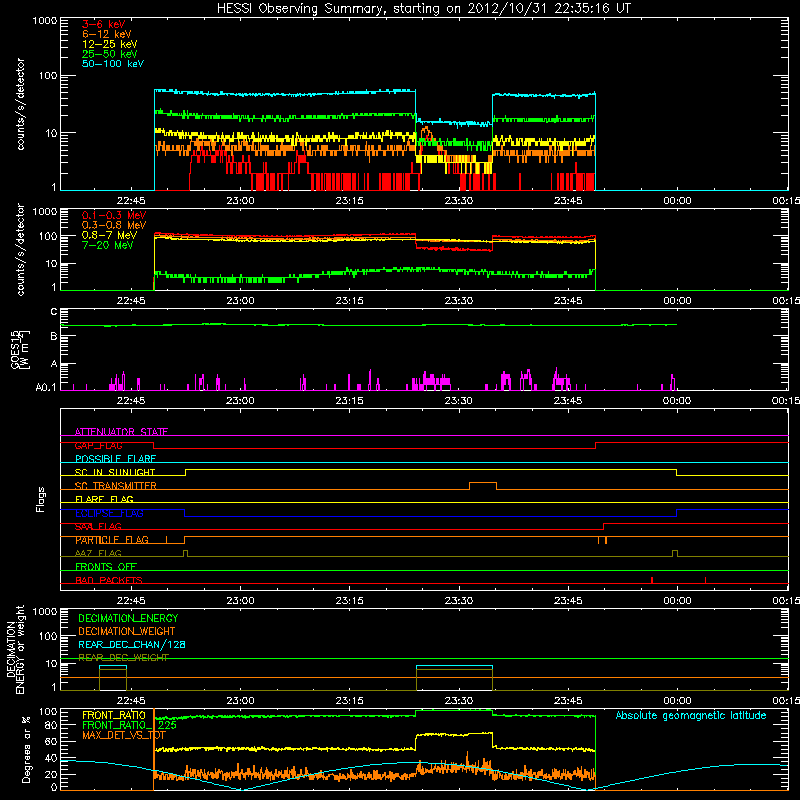Click the 0.3-0.8 MeV legend label
This screenshot has width=800, height=800.
tap(114, 225)
